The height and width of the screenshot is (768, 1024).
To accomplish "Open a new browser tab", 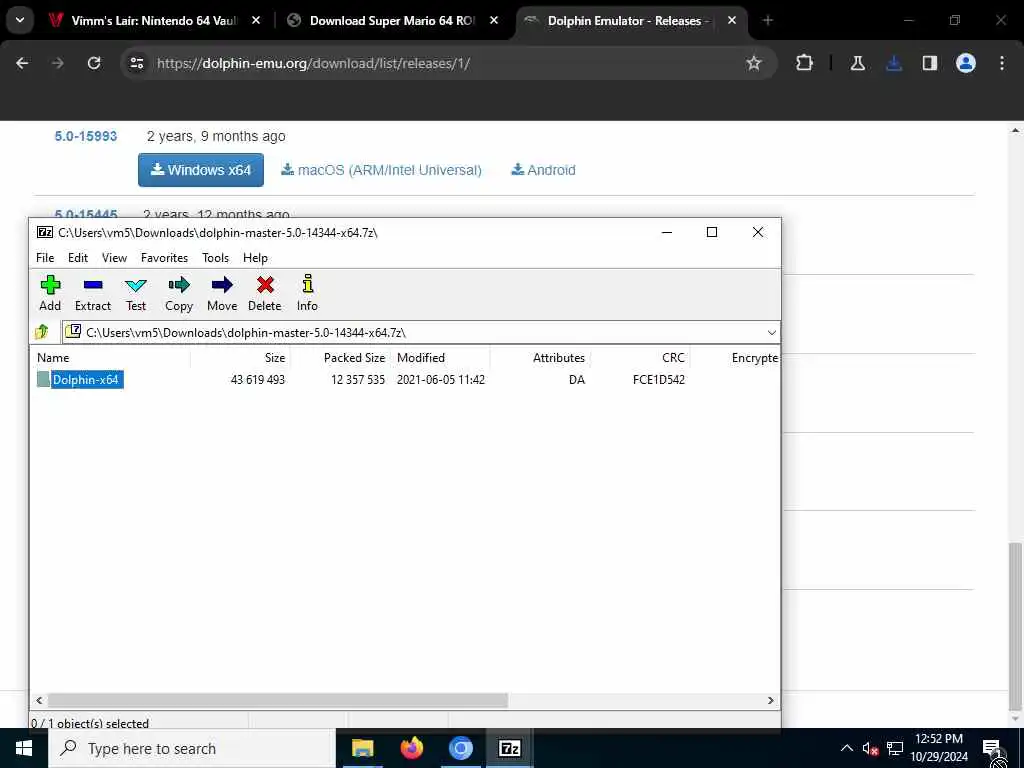I will click(767, 21).
